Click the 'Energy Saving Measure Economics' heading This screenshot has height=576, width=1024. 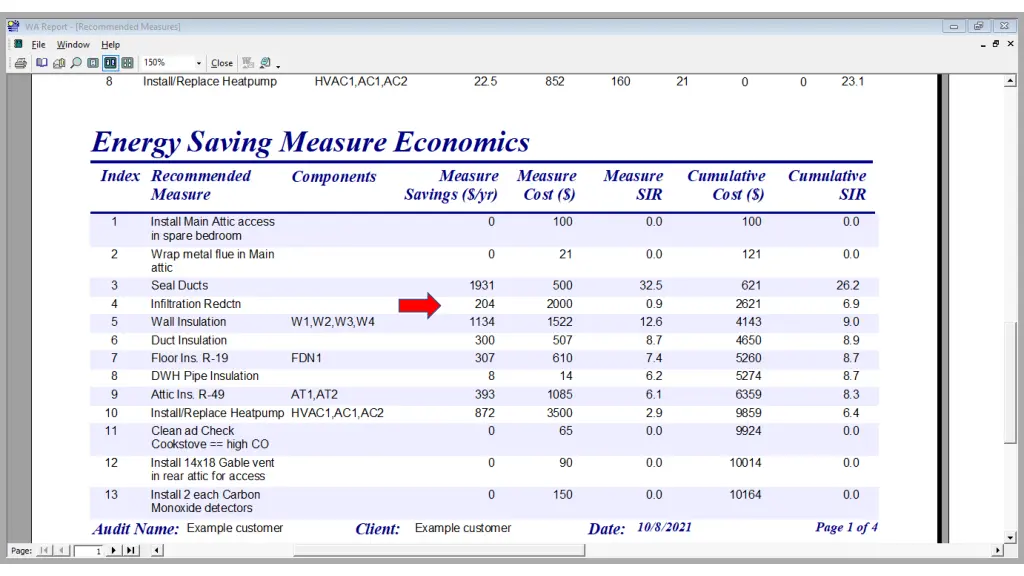click(x=310, y=142)
